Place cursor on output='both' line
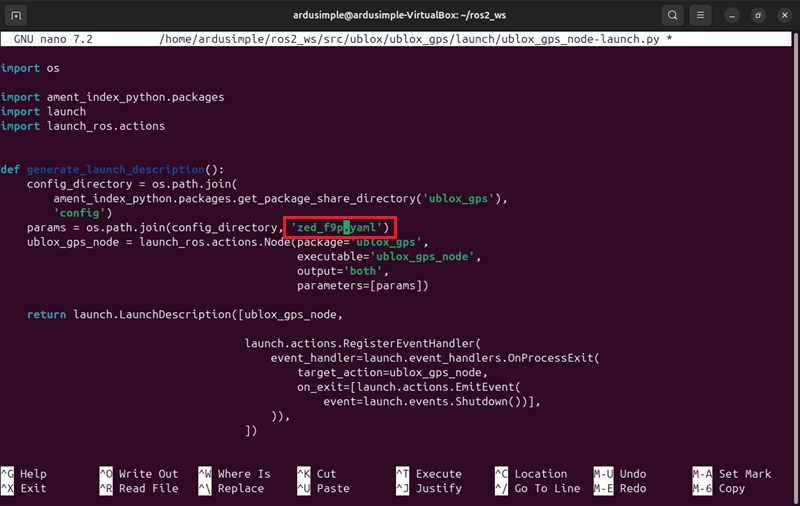This screenshot has width=800, height=506. click(x=342, y=271)
